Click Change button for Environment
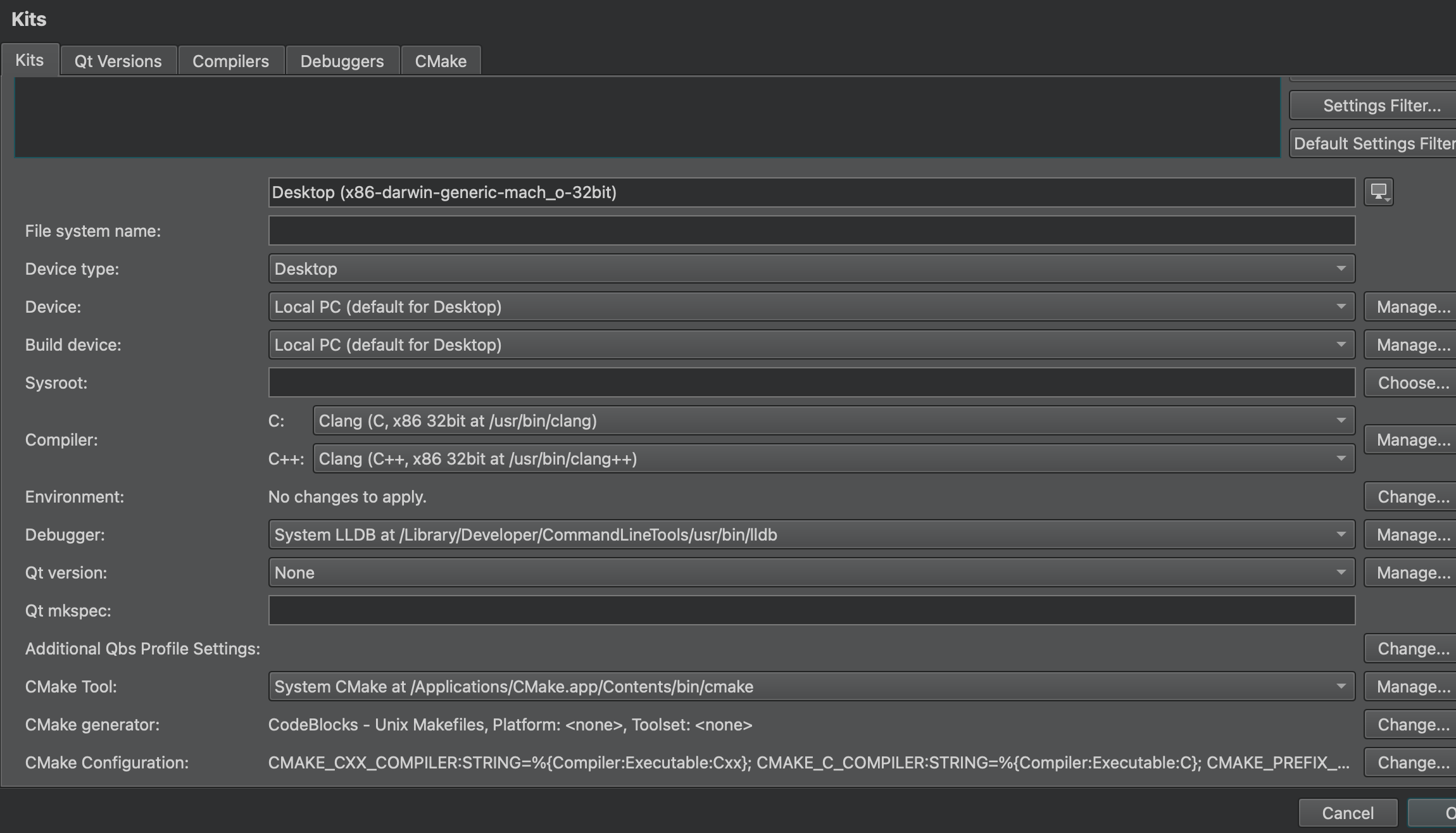The width and height of the screenshot is (1456, 833). click(x=1411, y=496)
